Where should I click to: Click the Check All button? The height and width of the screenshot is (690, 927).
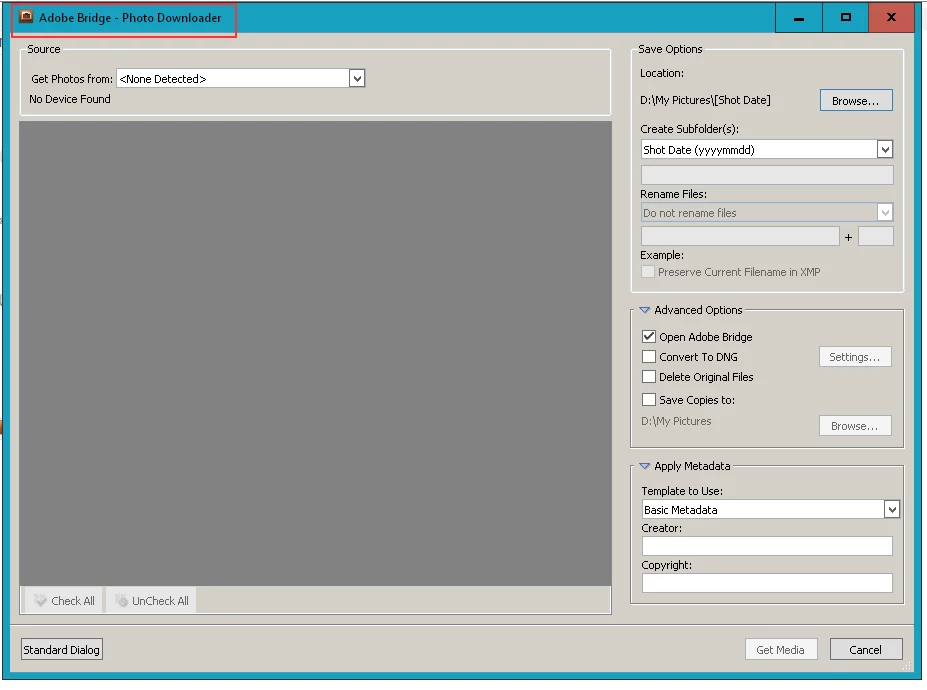point(64,601)
